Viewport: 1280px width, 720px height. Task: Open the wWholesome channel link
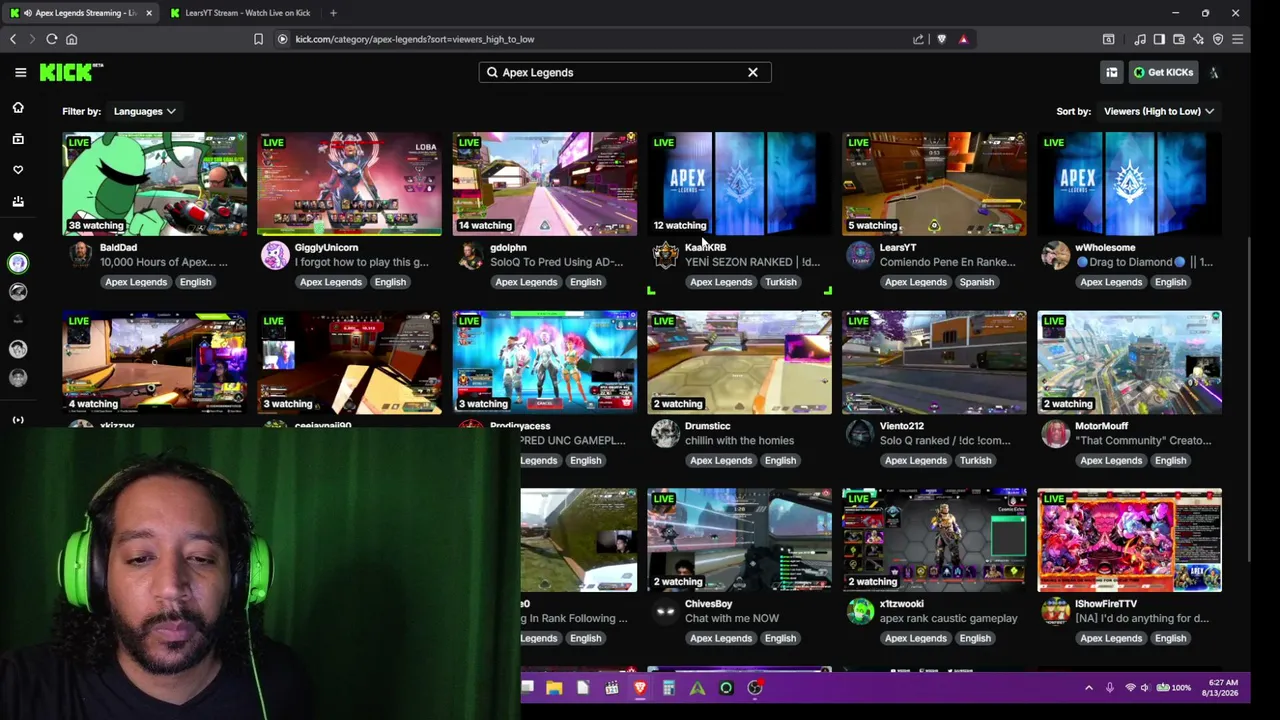(1105, 247)
